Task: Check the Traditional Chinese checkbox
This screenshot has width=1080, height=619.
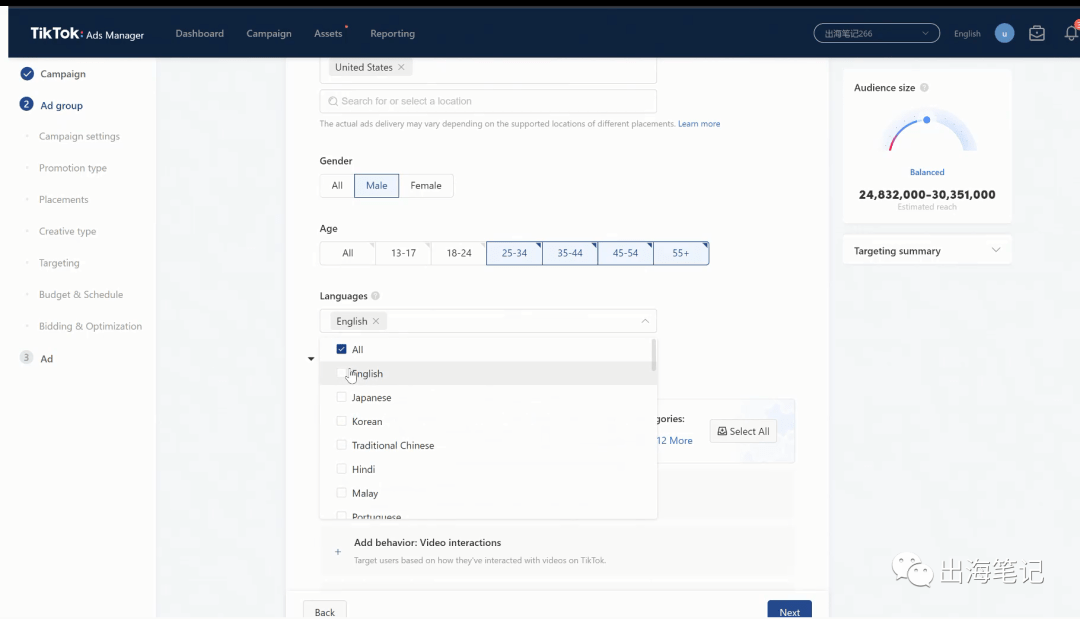Action: (341, 445)
